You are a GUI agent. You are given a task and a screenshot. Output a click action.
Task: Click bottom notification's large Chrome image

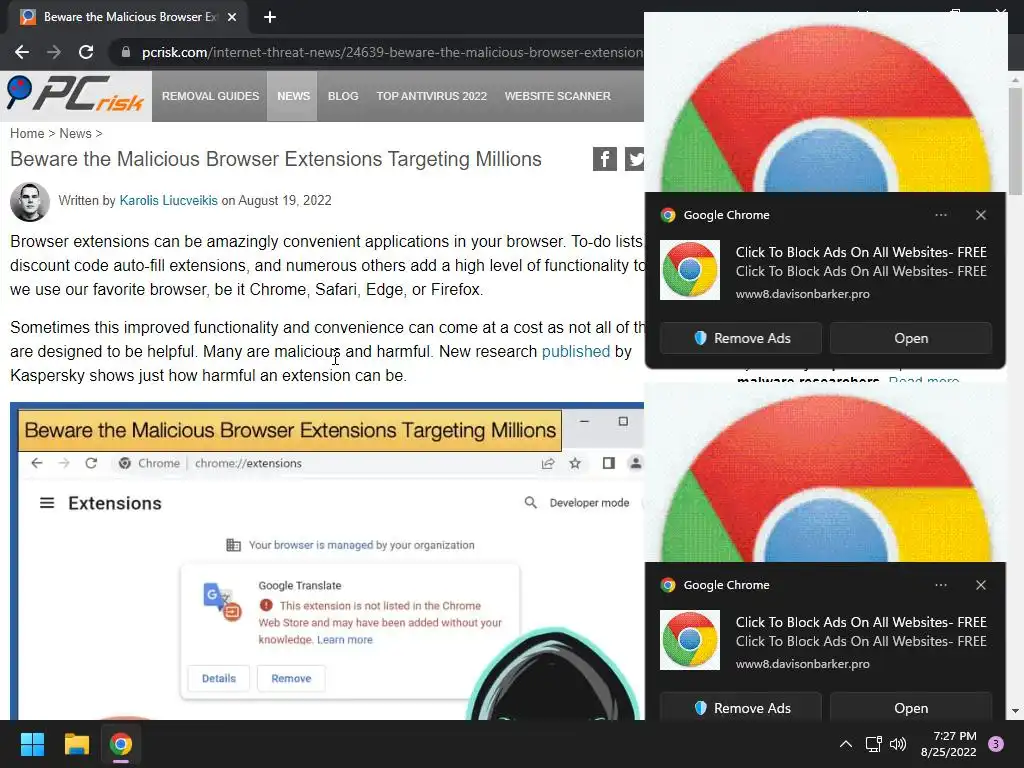(x=825, y=473)
